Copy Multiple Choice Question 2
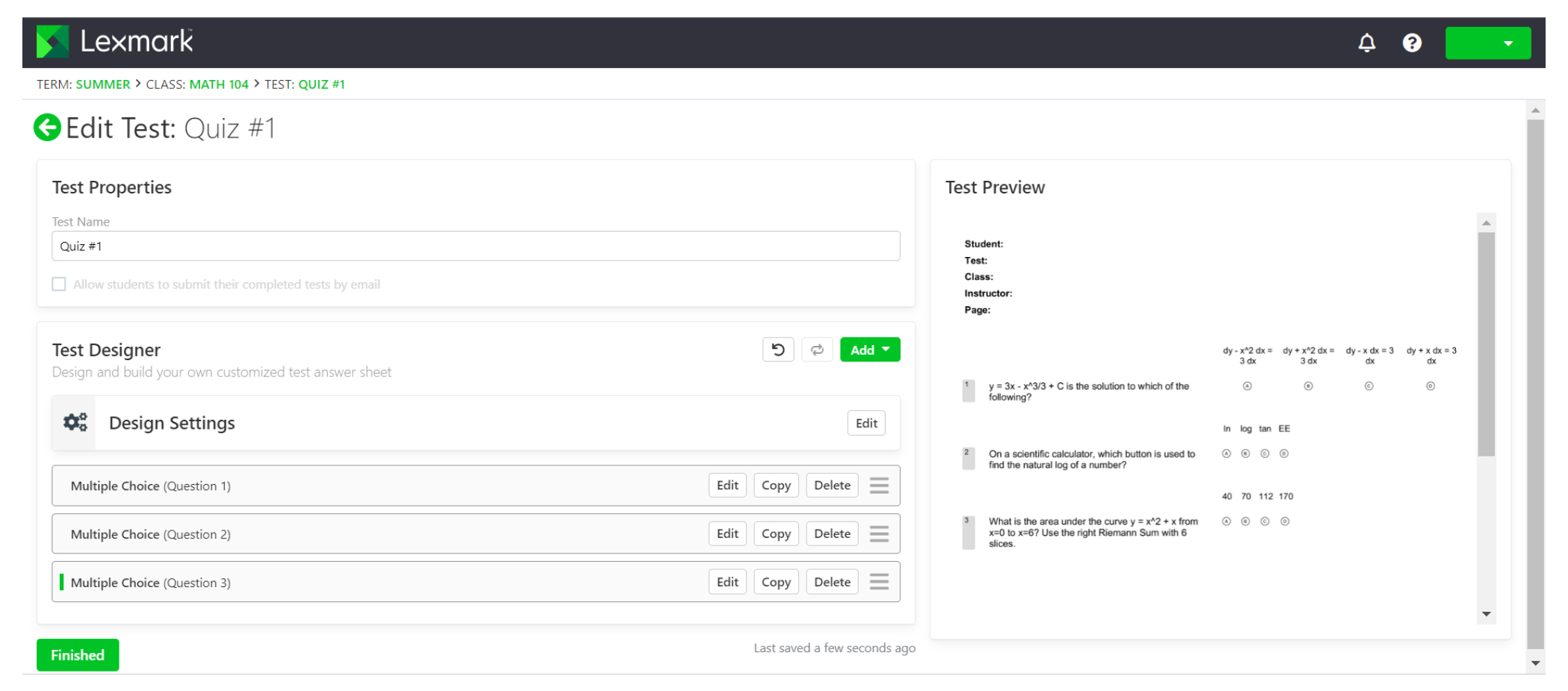The width and height of the screenshot is (1568, 691). [776, 533]
